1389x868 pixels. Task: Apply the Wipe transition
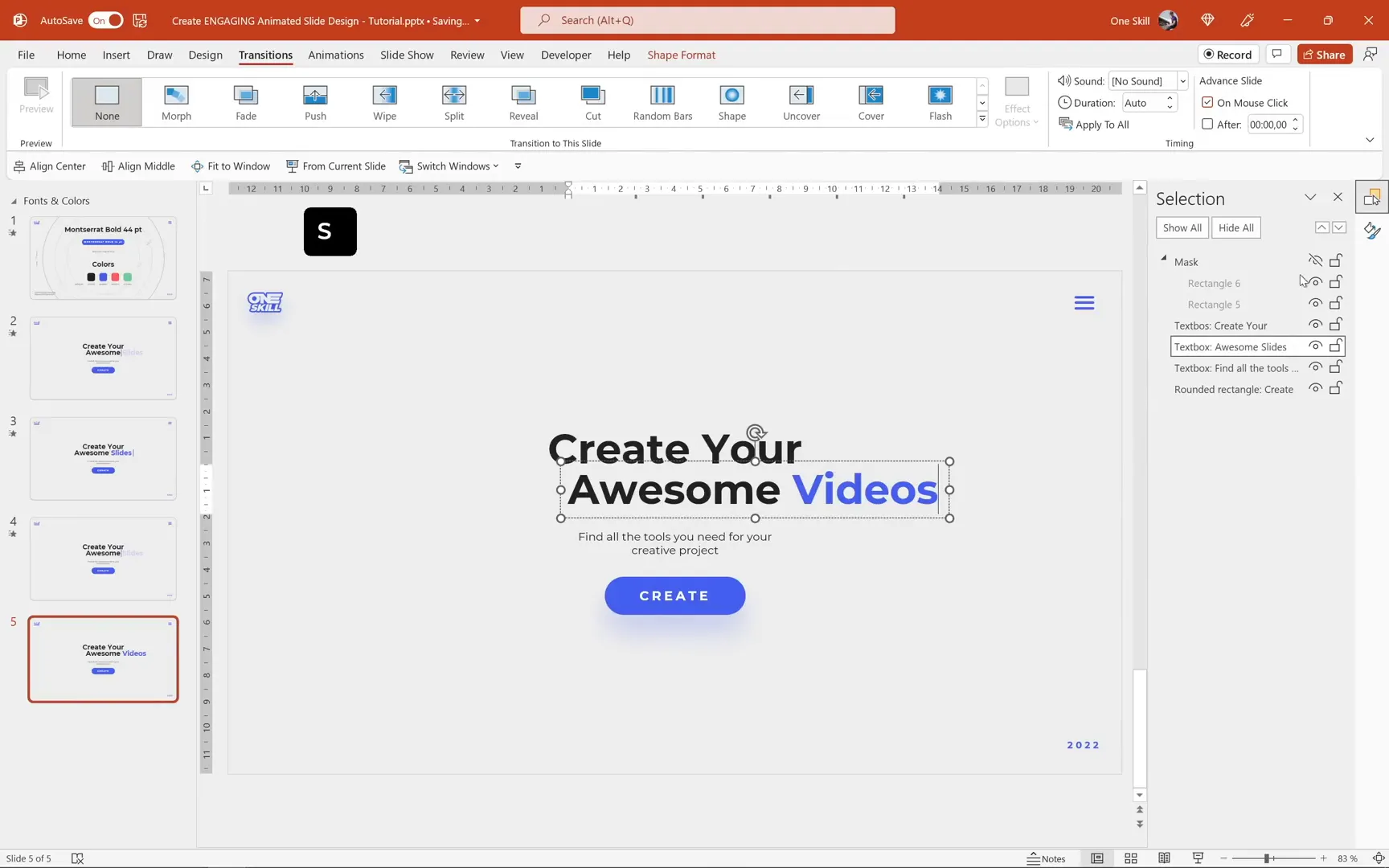pos(384,102)
